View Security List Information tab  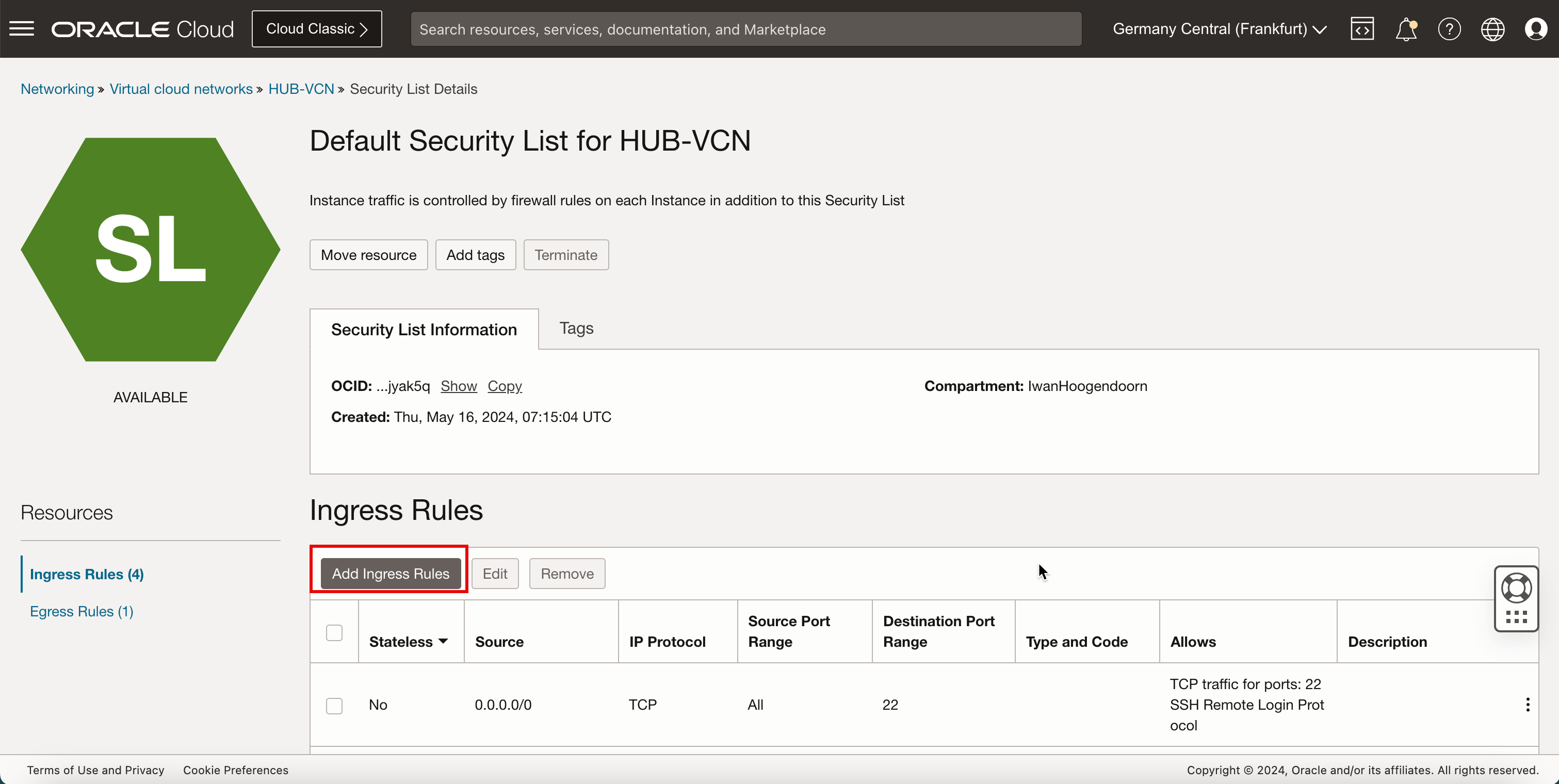(423, 328)
